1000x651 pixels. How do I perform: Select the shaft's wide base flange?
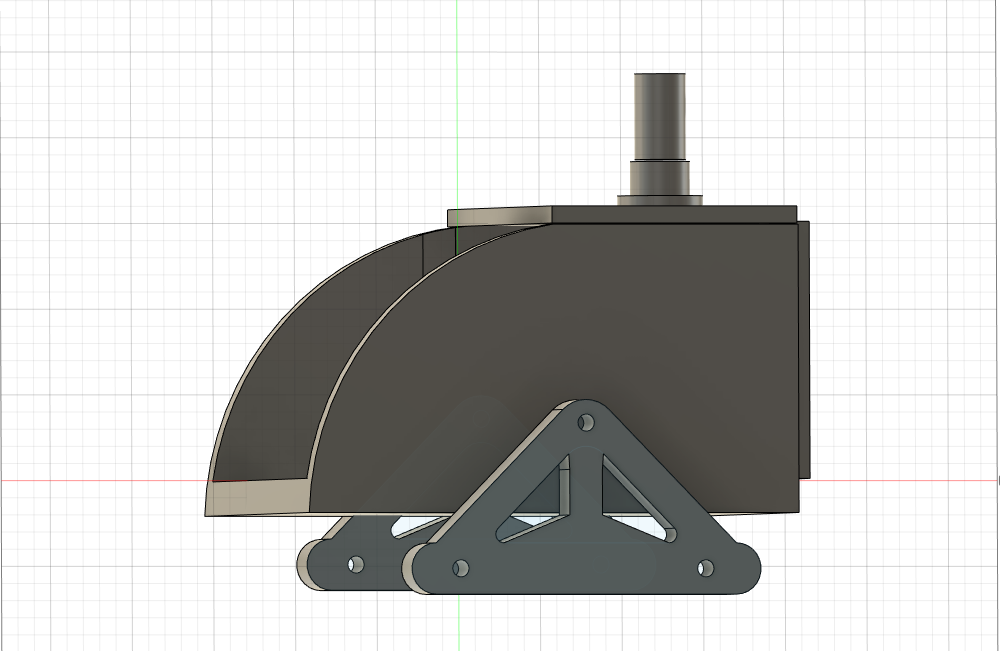[659, 200]
